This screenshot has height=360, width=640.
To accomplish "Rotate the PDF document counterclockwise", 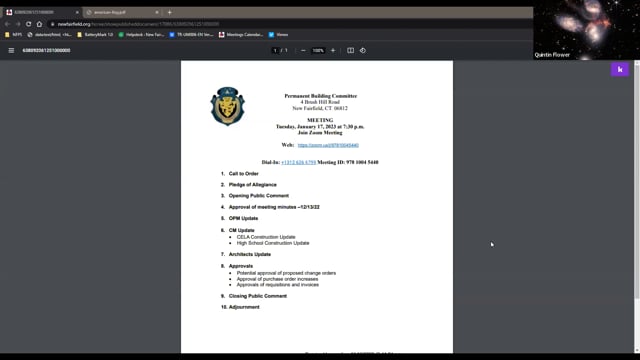I will click(x=363, y=51).
